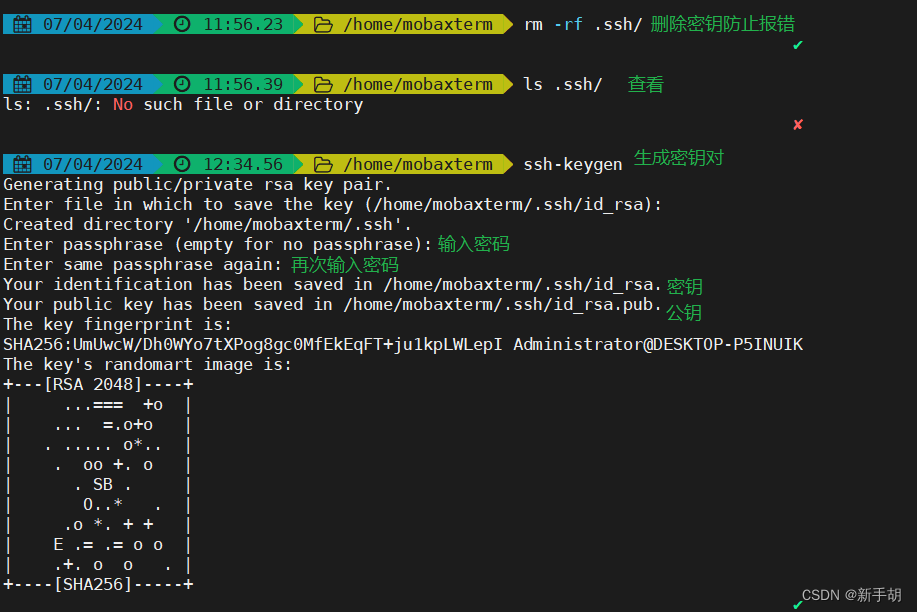
Task: Click the /home/mobaxterm path in the 11:56.39 prompt
Action: point(418,84)
